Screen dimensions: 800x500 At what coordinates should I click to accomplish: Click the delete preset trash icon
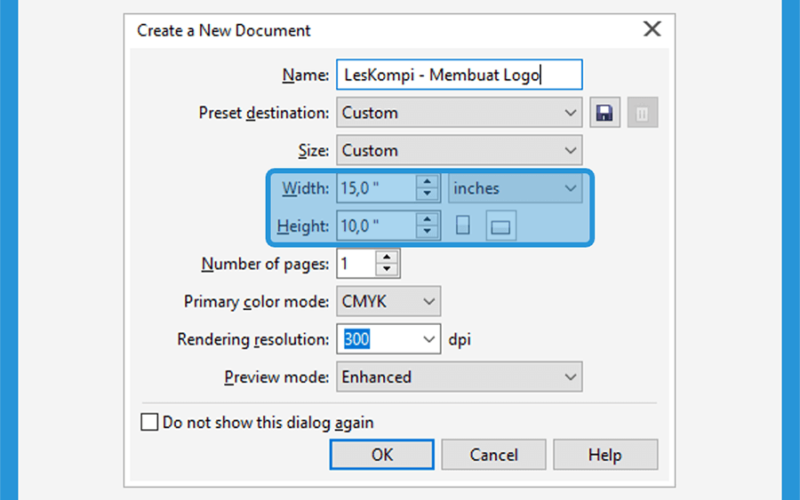[642, 112]
